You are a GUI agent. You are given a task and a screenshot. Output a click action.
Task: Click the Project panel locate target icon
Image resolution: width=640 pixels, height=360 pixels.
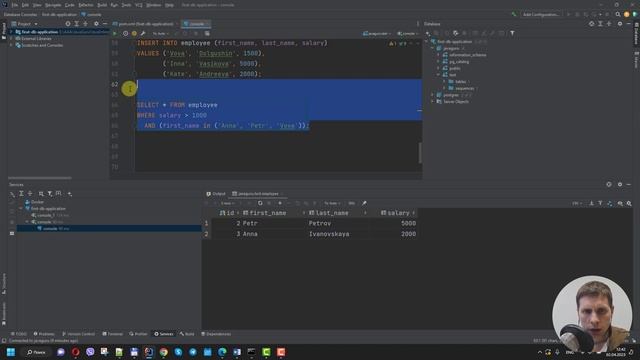click(x=68, y=24)
